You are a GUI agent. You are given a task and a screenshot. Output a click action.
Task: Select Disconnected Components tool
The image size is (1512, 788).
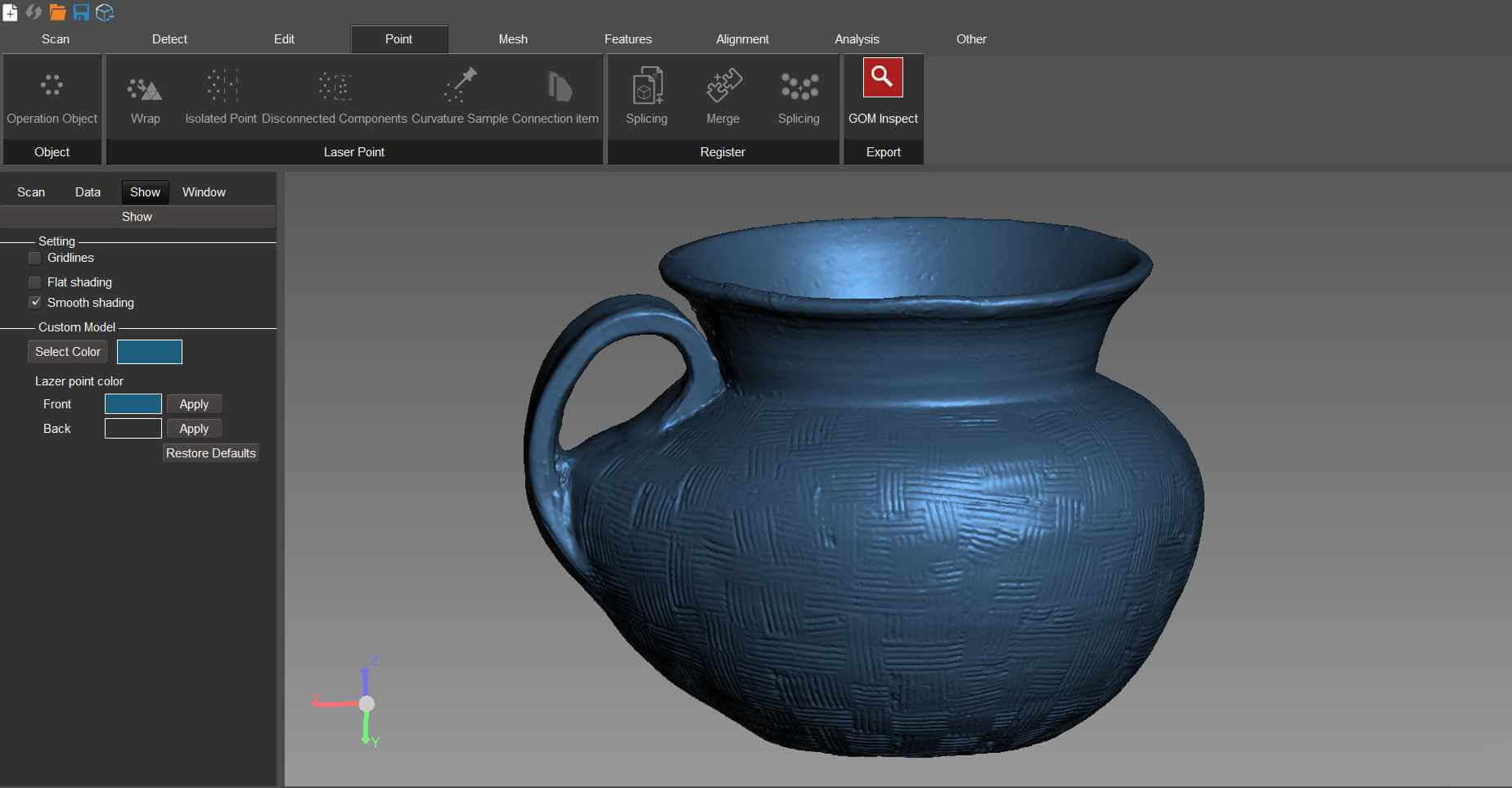tap(334, 97)
